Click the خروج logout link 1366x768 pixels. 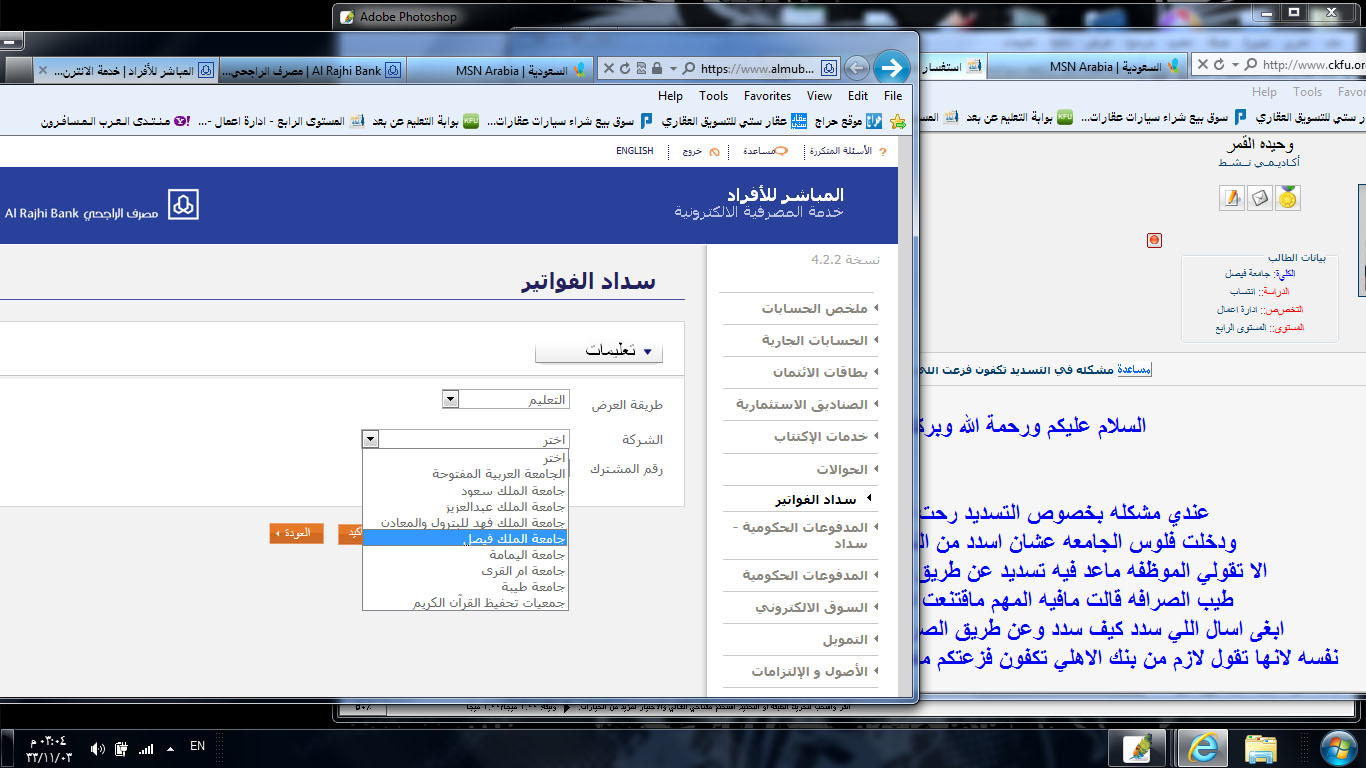(699, 151)
